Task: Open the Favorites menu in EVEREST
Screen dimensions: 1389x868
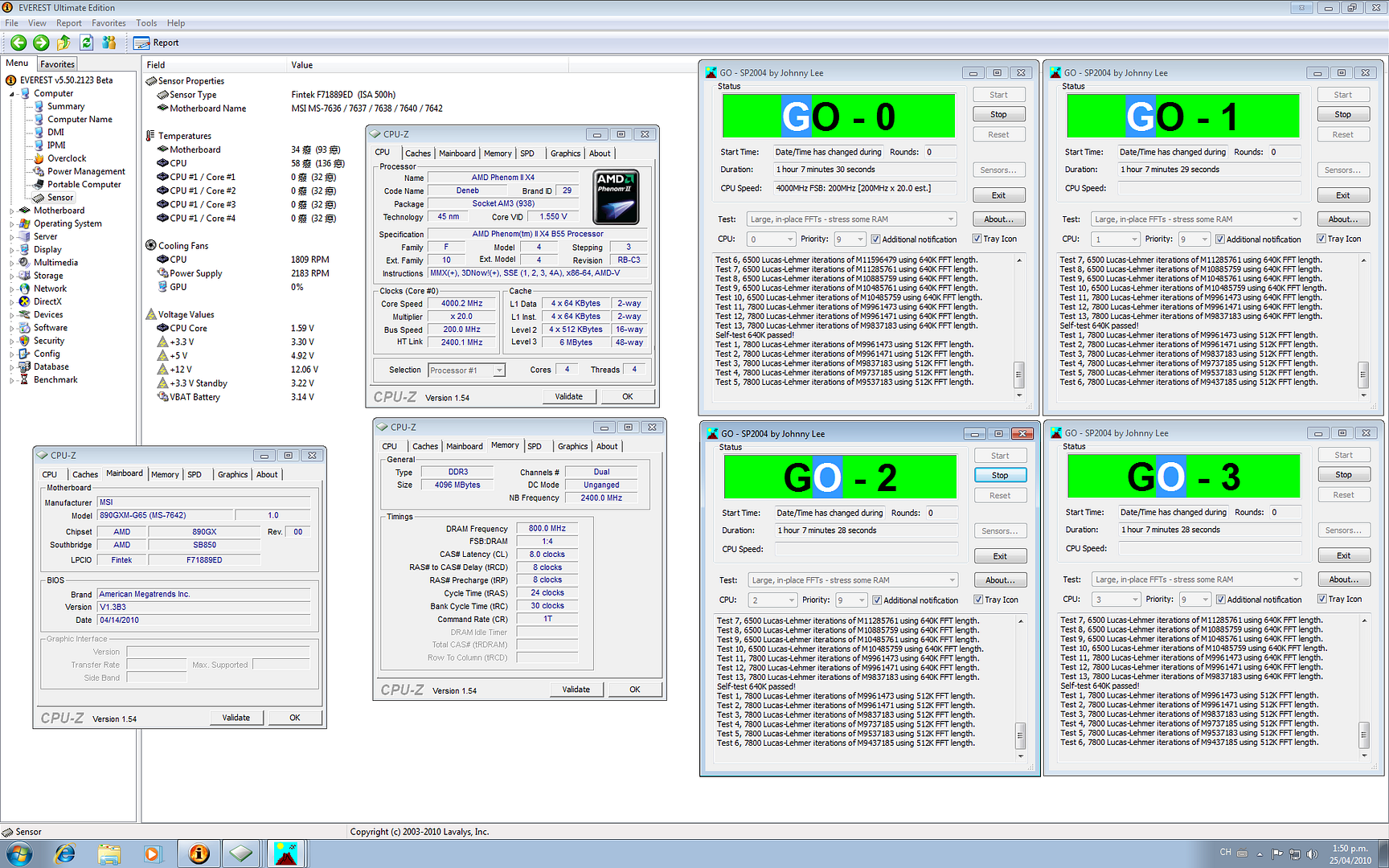Action: coord(109,23)
